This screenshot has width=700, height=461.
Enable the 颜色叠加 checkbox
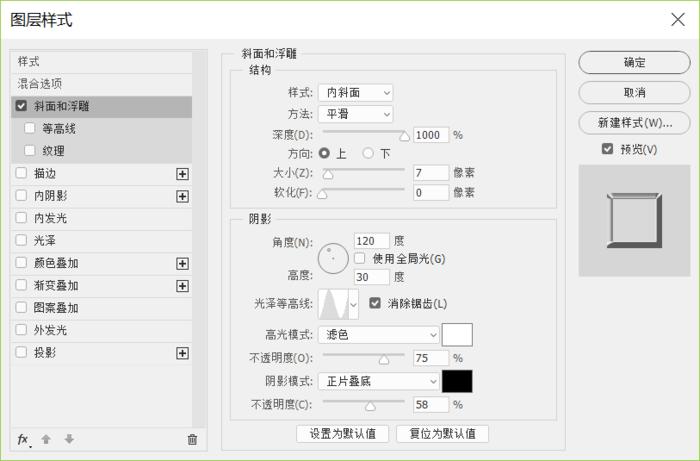click(21, 262)
